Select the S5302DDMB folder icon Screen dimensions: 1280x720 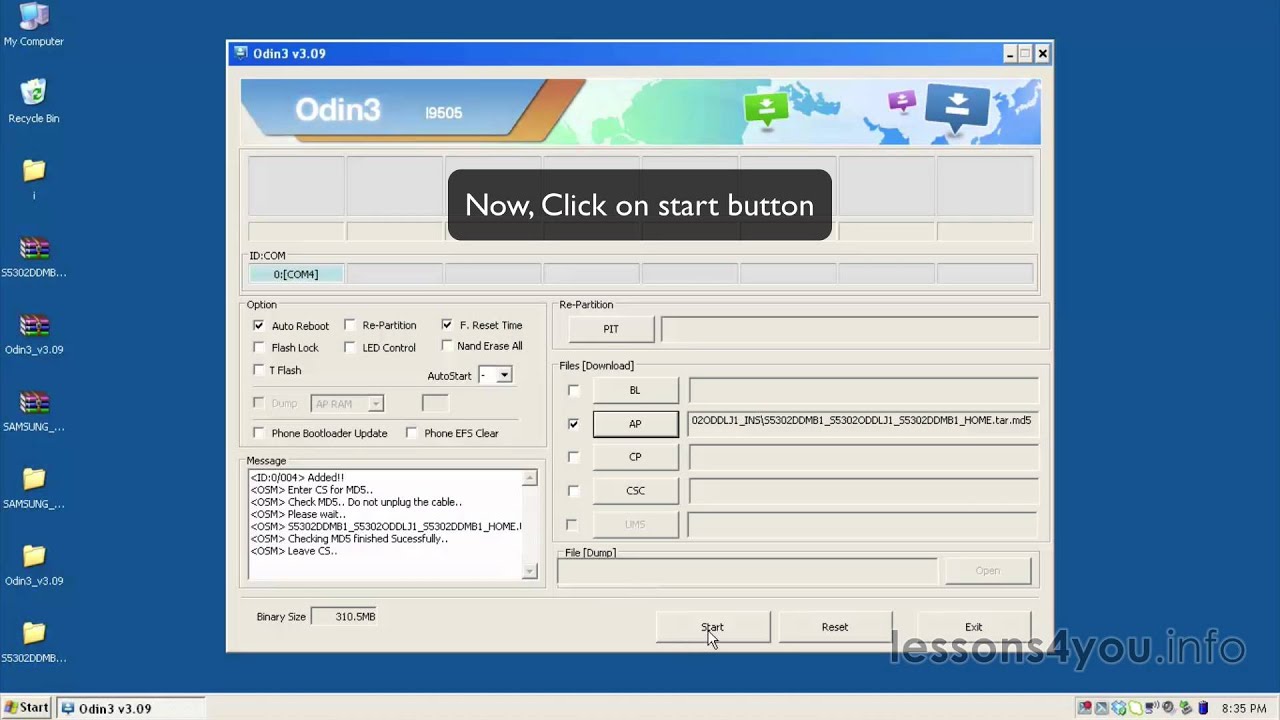33,640
